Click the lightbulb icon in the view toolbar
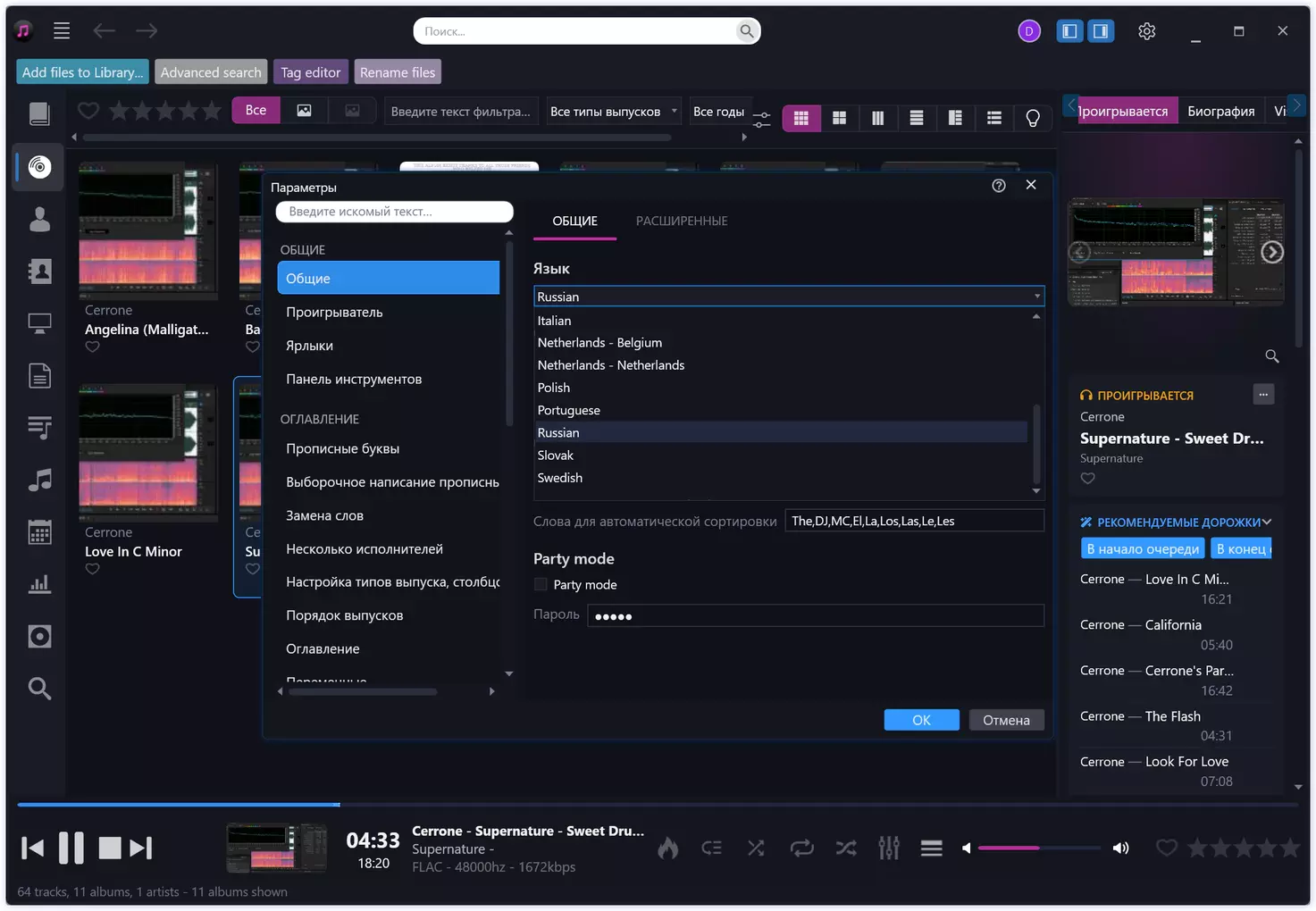The image size is (1316, 911). point(1033,118)
